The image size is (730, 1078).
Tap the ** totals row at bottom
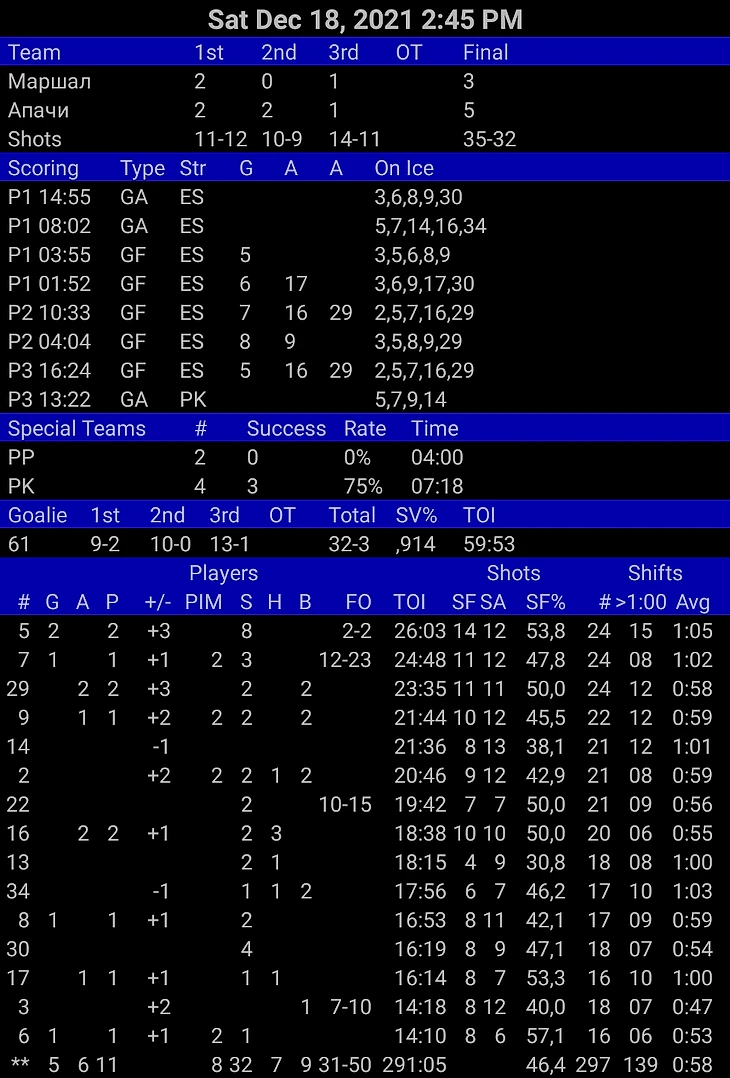click(365, 1066)
